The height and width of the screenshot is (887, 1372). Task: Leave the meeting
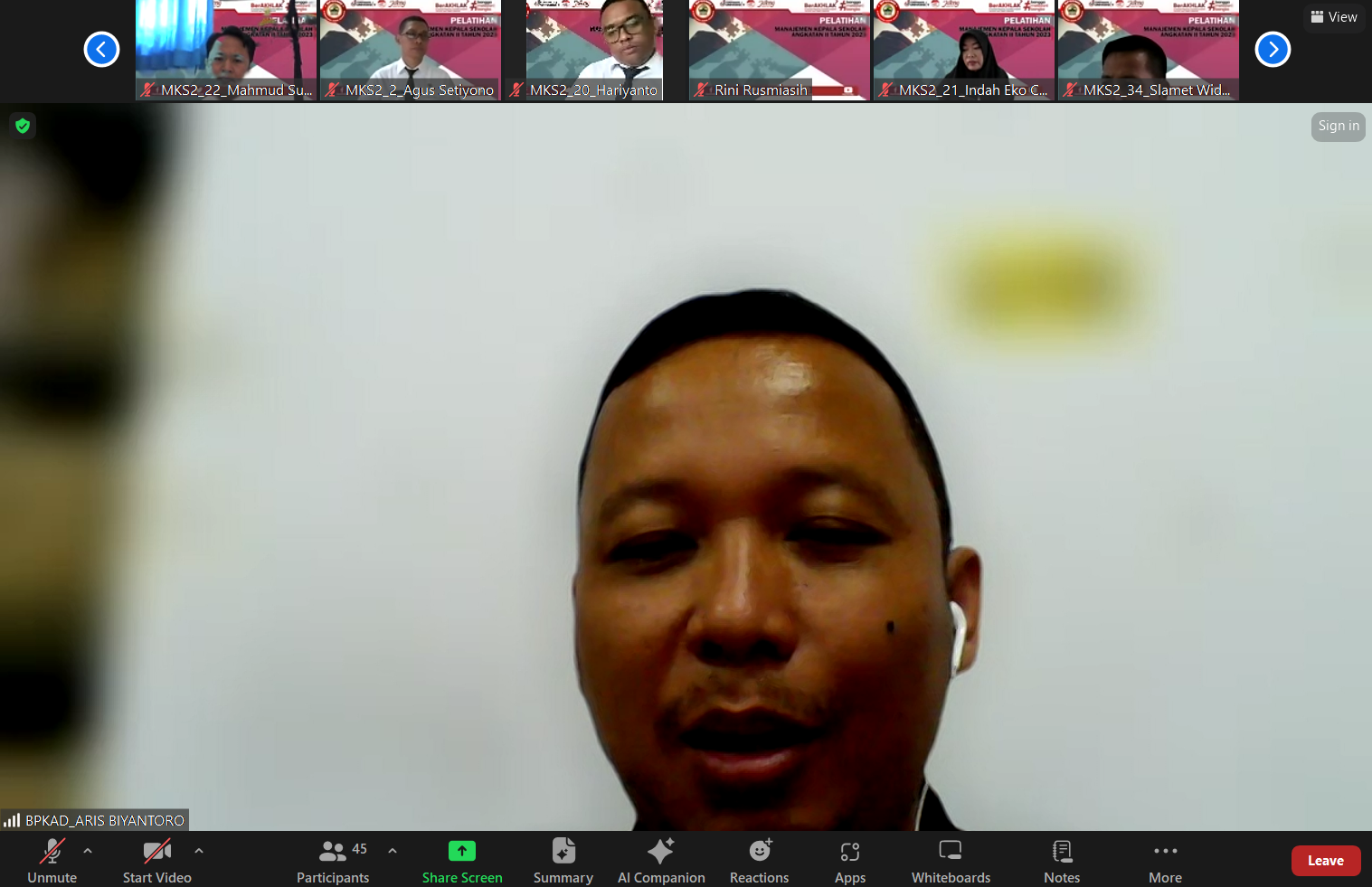[1326, 861]
